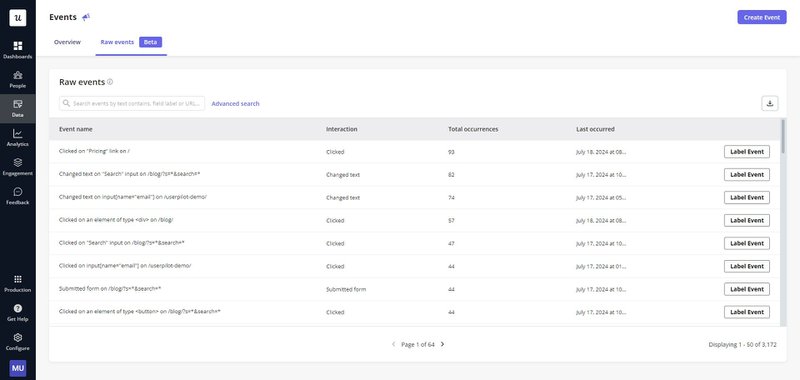
Task: Click the 'Submitted form' interaction cell
Action: 346,289
